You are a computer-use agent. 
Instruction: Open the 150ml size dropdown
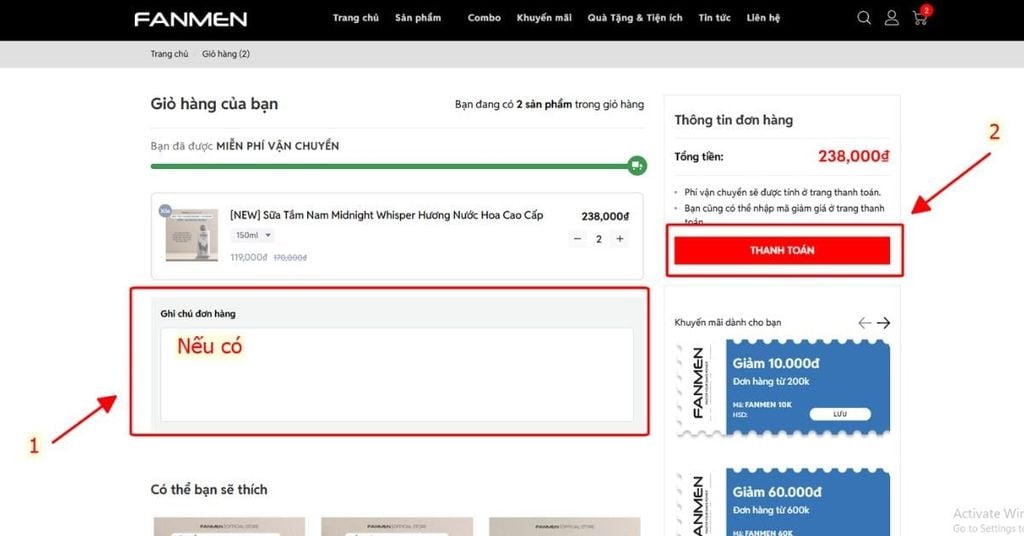(x=252, y=235)
